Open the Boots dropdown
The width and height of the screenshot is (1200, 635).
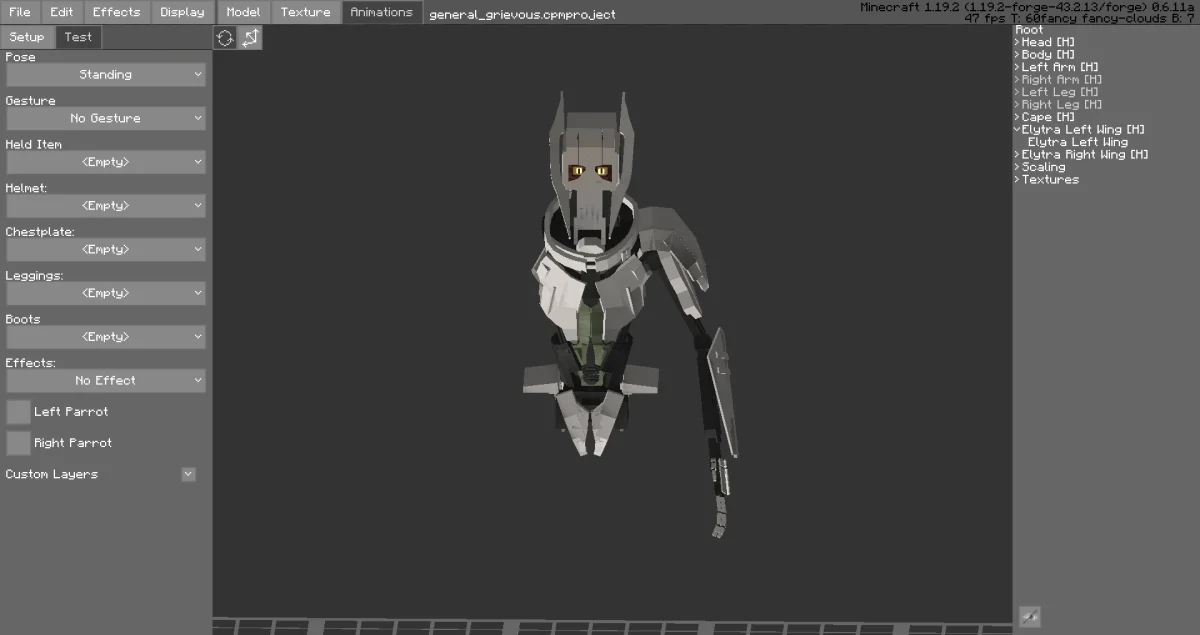tap(106, 337)
